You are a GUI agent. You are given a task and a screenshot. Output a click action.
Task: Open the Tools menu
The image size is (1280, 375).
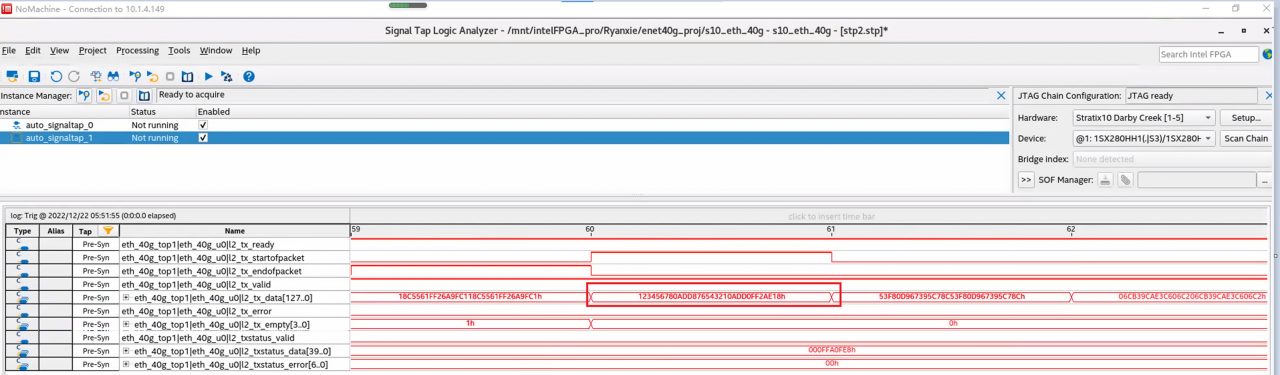coord(179,50)
